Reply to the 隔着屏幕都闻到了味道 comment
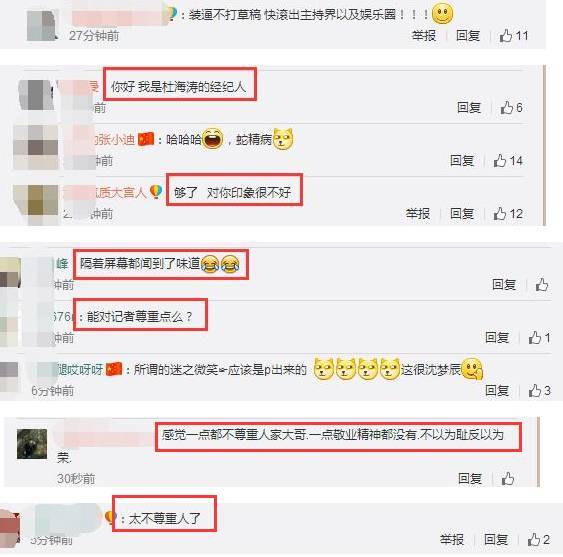 tap(504, 284)
